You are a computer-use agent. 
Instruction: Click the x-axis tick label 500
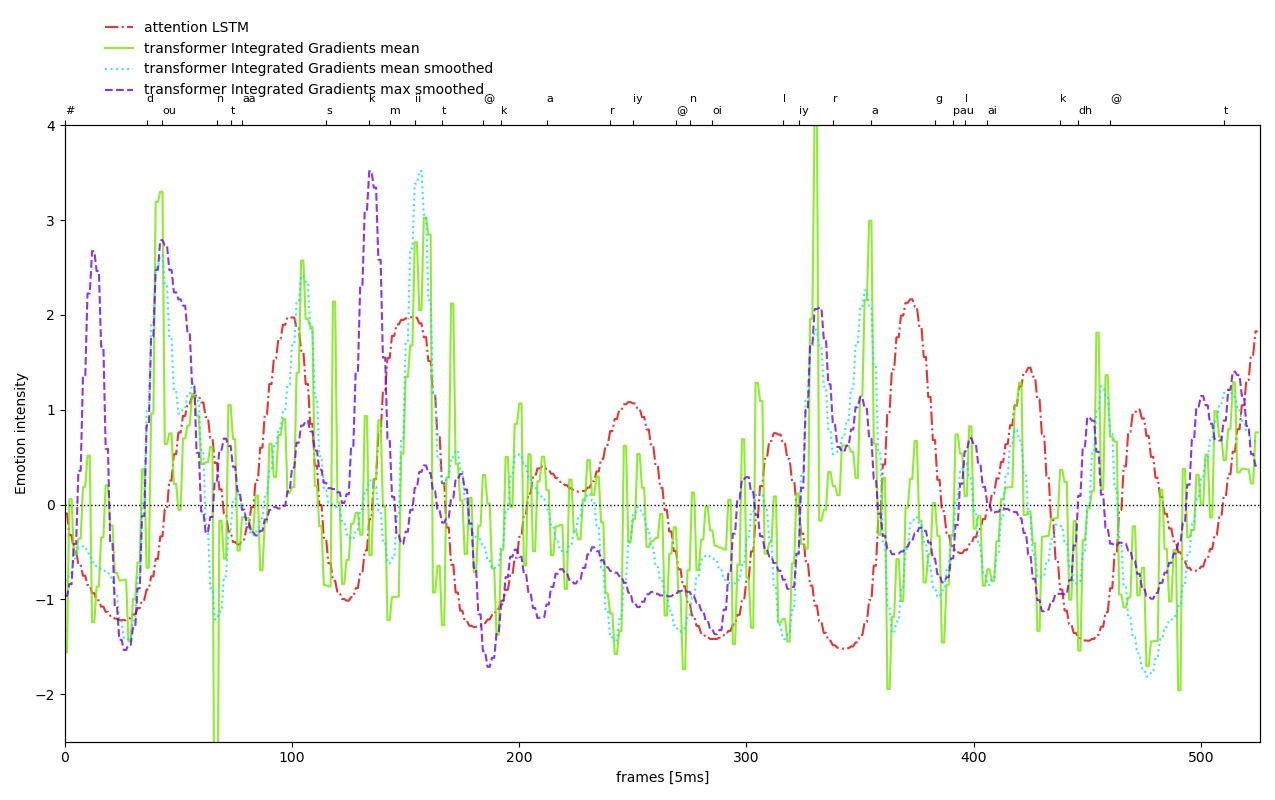pos(1201,758)
